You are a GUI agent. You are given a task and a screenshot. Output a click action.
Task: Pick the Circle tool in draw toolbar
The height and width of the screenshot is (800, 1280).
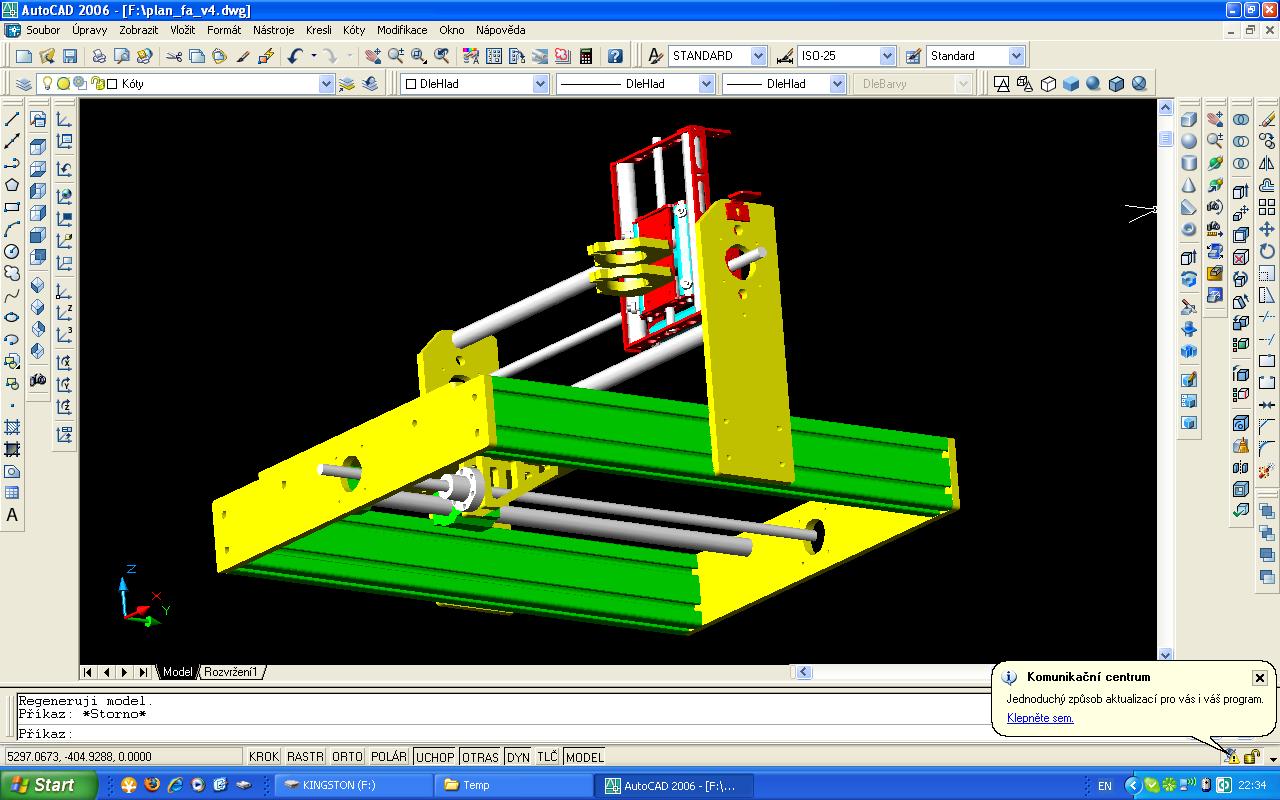coord(12,251)
